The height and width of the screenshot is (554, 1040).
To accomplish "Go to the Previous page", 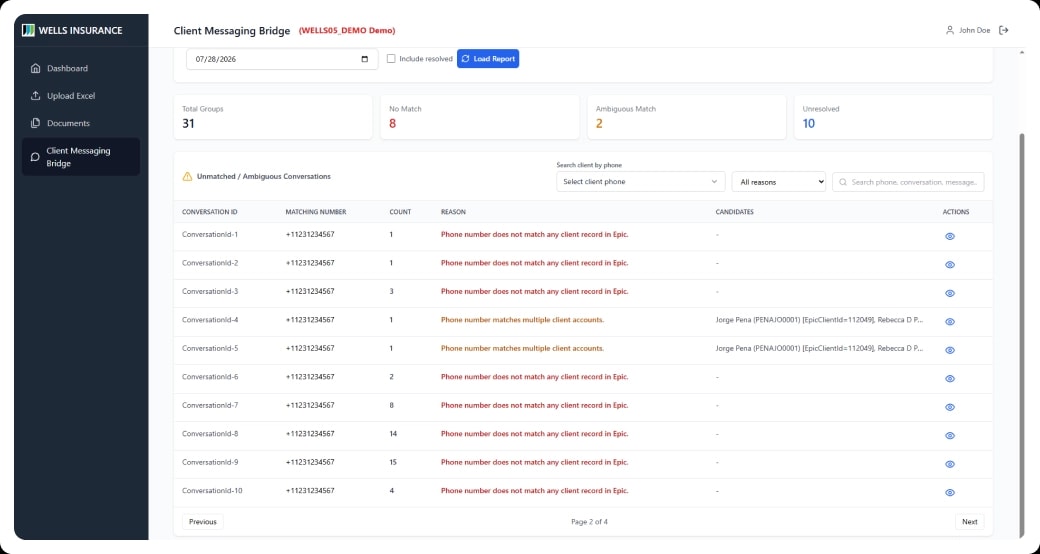I will click(x=202, y=521).
